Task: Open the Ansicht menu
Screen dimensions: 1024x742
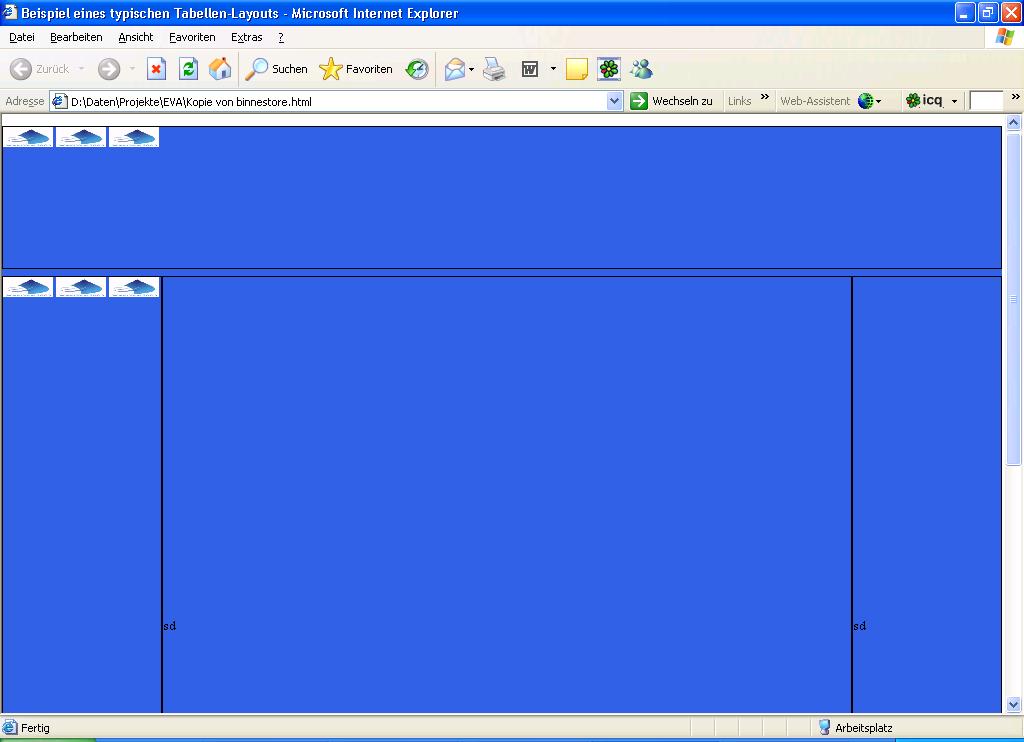Action: pyautogui.click(x=136, y=37)
